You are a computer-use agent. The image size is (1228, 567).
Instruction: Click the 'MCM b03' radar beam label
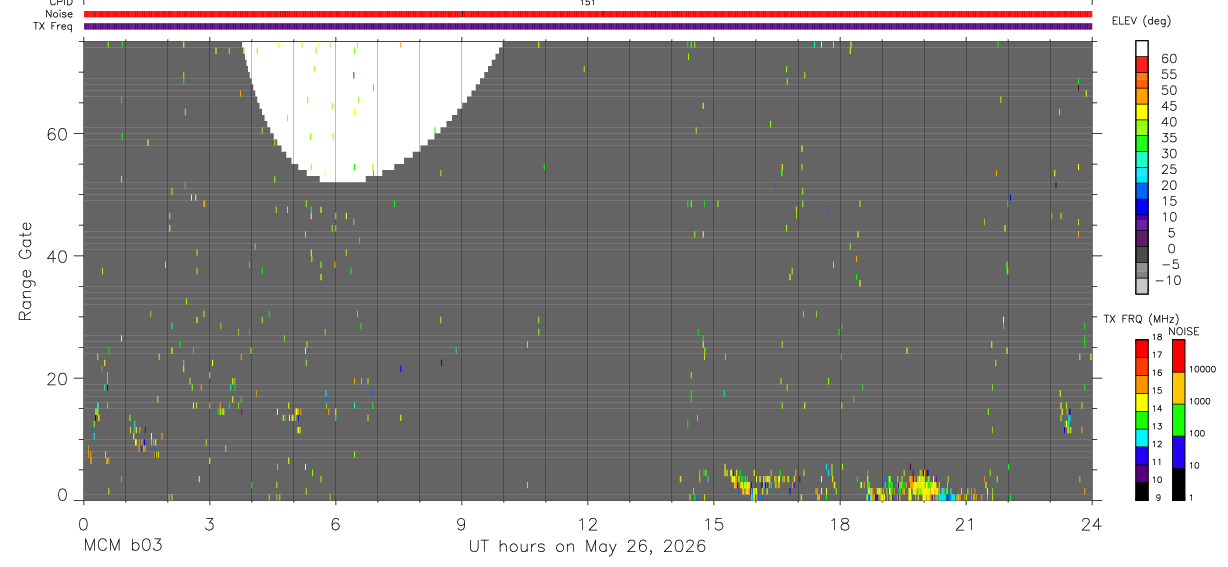124,547
